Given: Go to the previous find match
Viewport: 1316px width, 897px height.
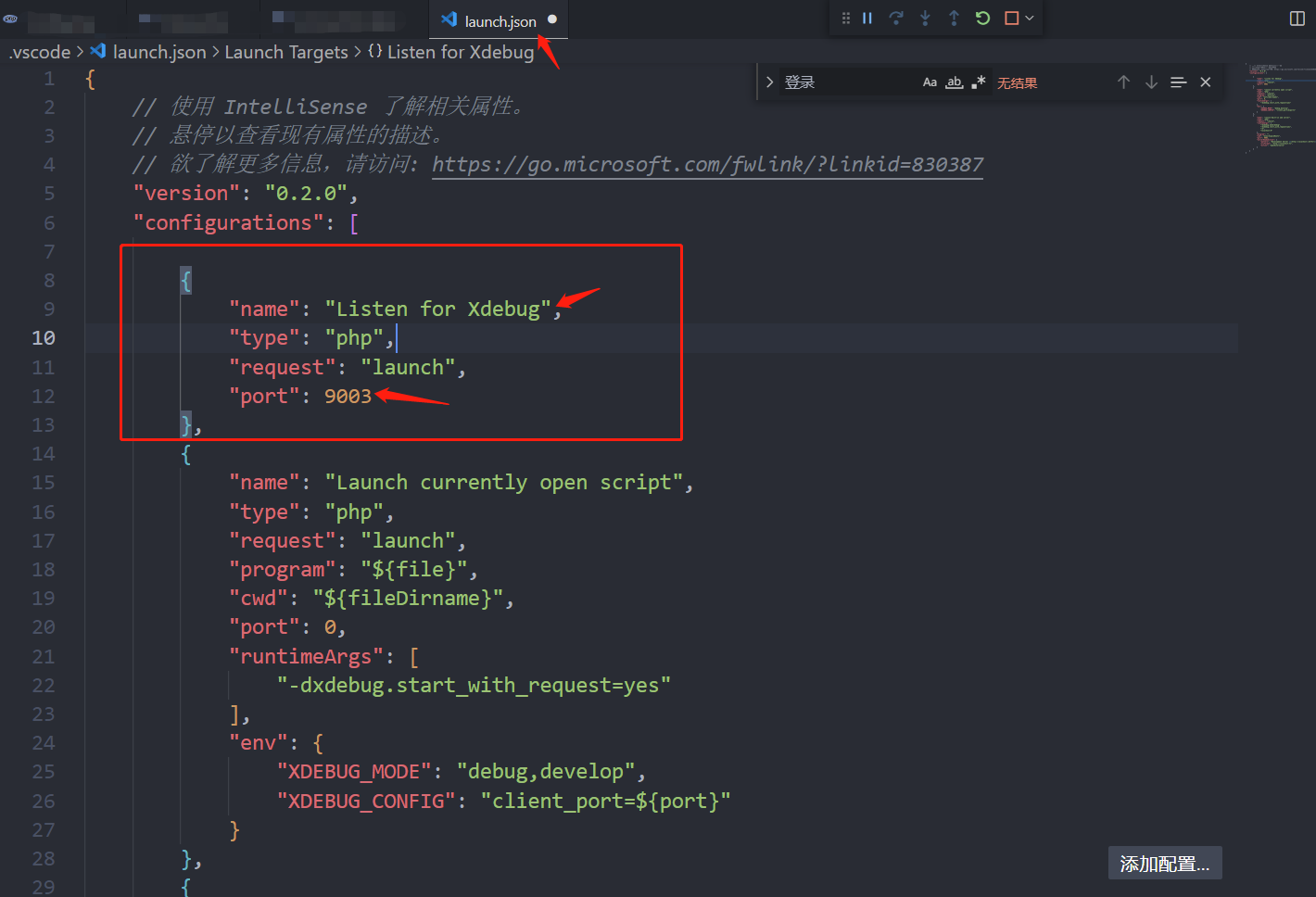Looking at the screenshot, I should tap(1123, 82).
